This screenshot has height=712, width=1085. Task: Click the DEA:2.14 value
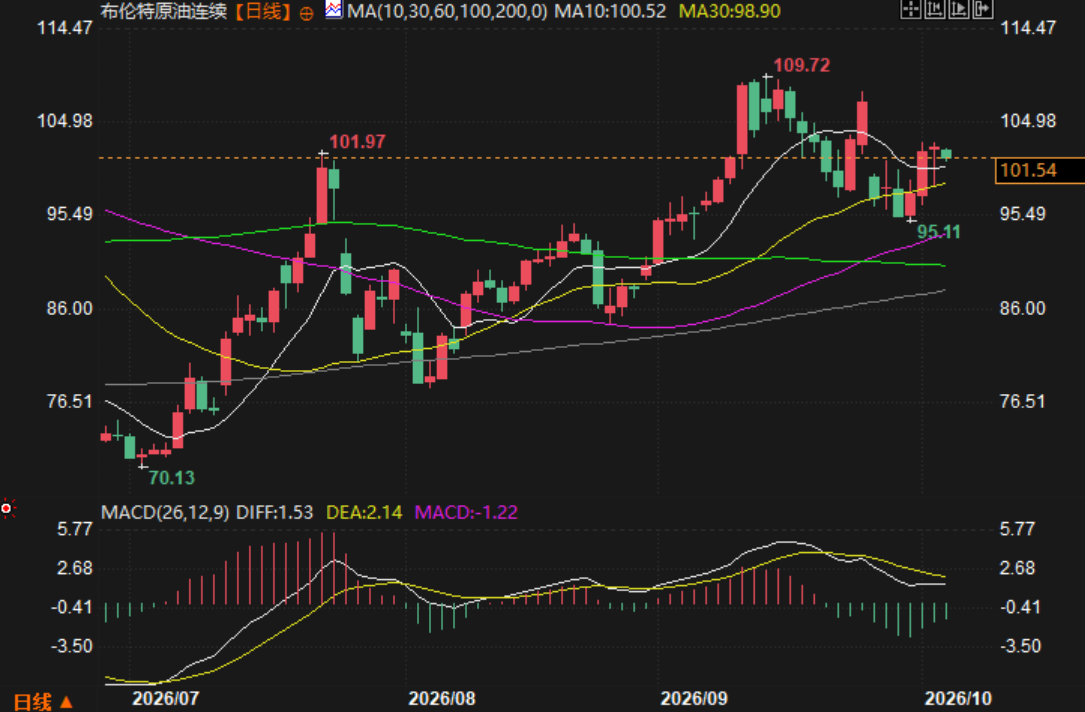click(364, 512)
